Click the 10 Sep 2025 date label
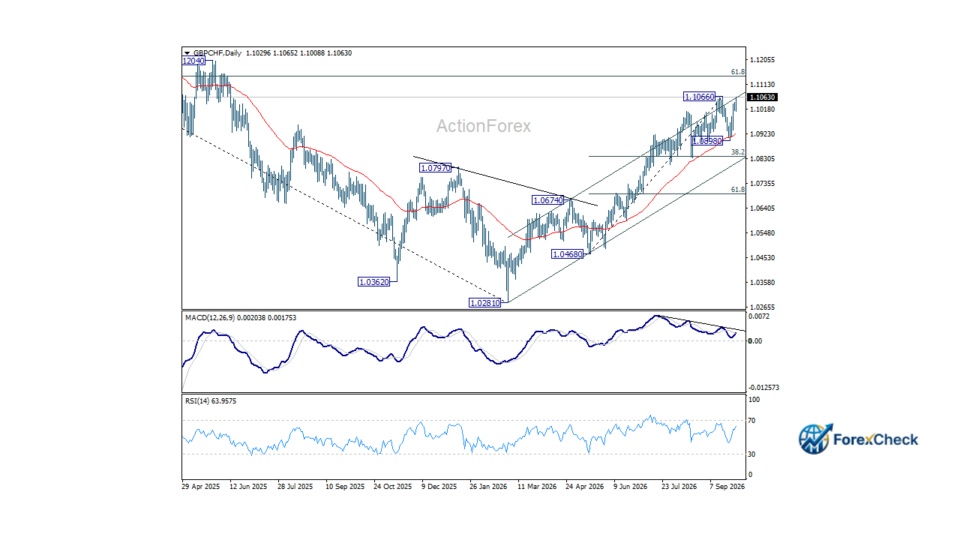 point(345,487)
